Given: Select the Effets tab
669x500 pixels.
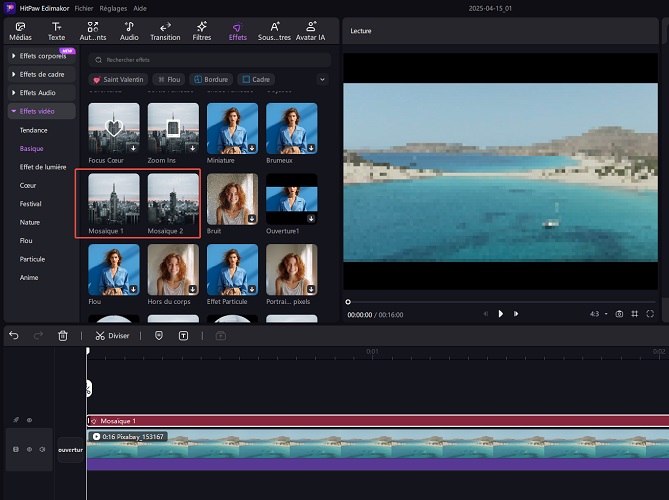Looking at the screenshot, I should (238, 32).
